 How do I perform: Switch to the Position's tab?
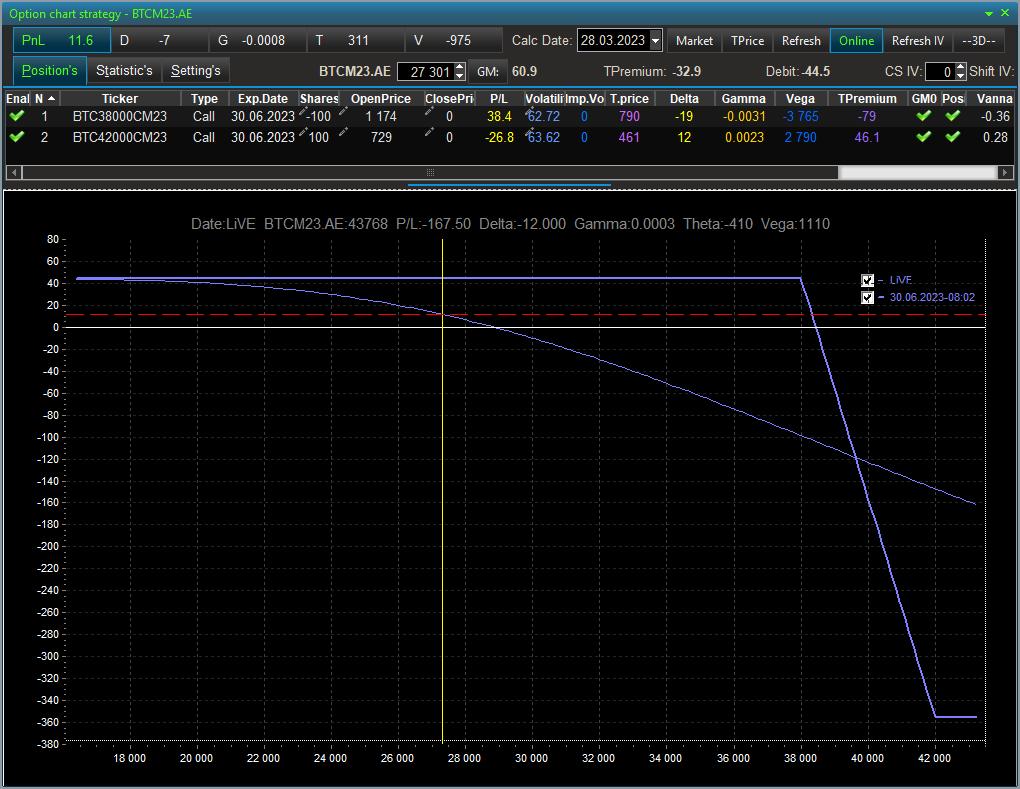[x=49, y=70]
